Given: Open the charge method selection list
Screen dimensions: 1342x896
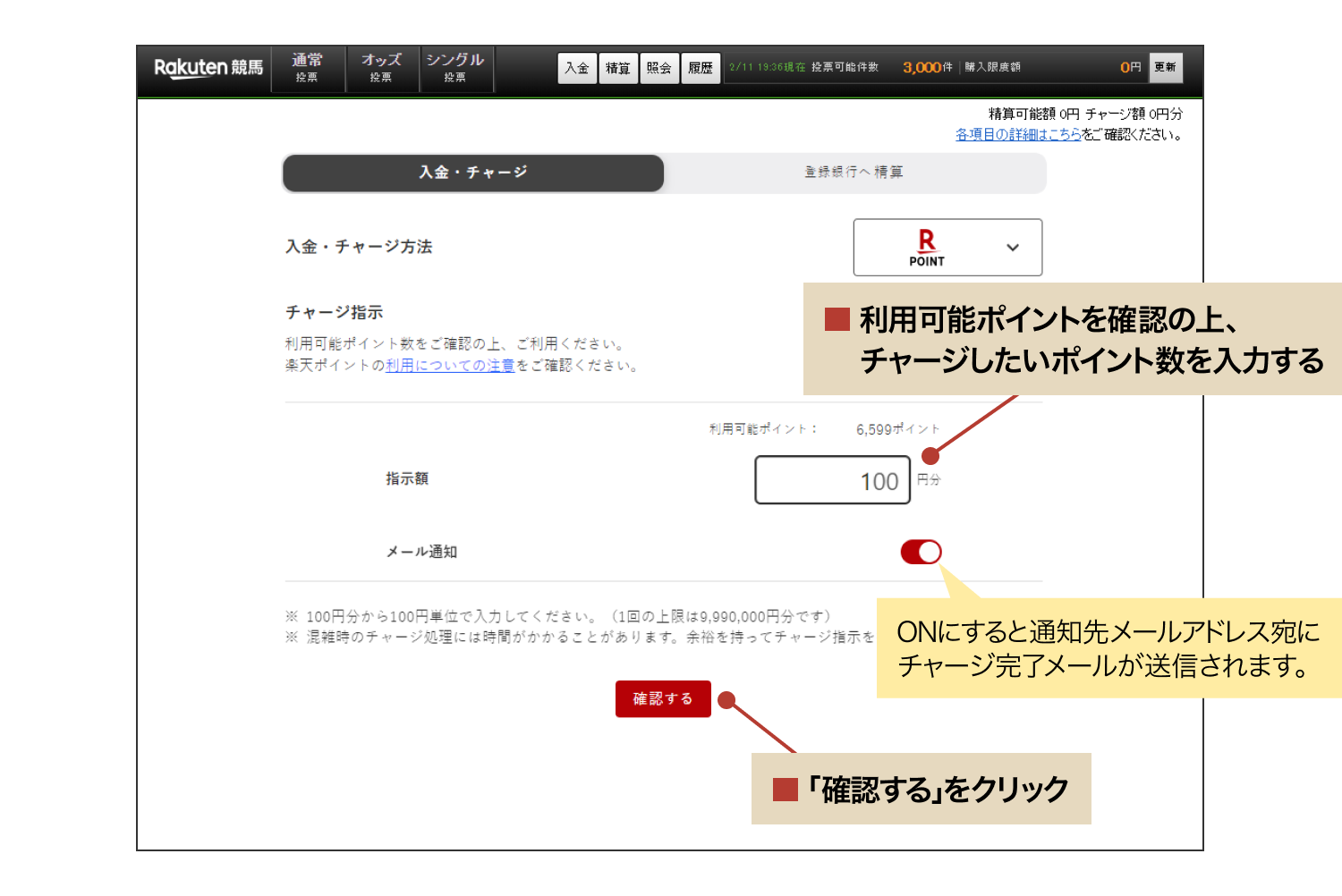Looking at the screenshot, I should [x=947, y=247].
